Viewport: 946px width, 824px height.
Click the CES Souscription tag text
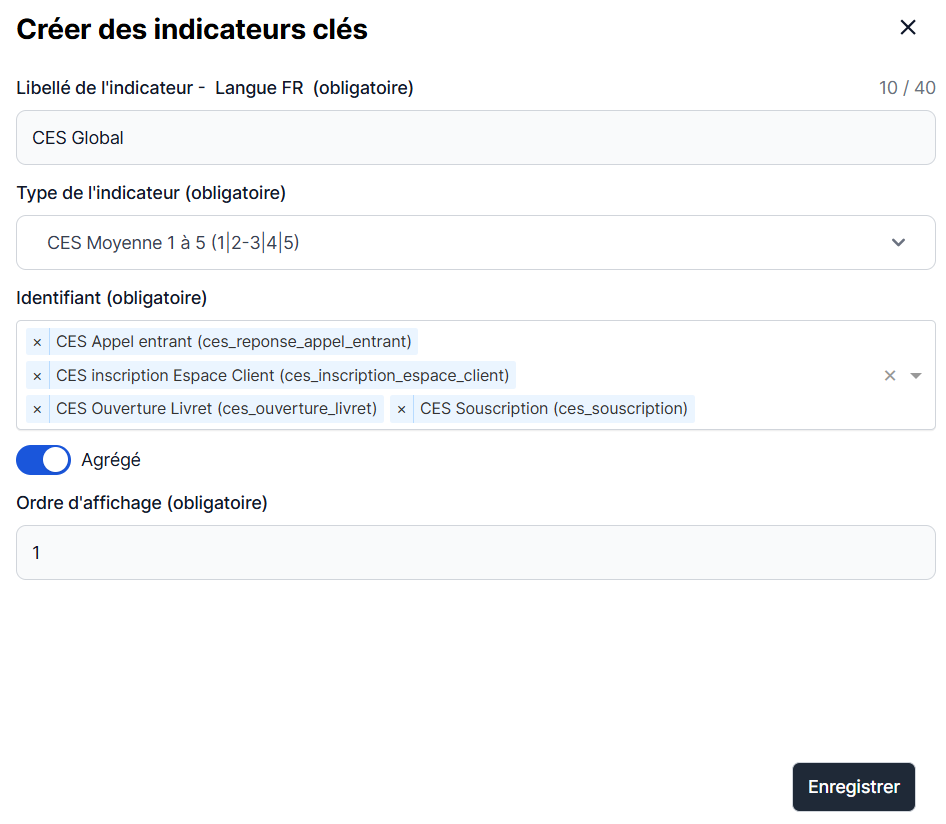[553, 409]
